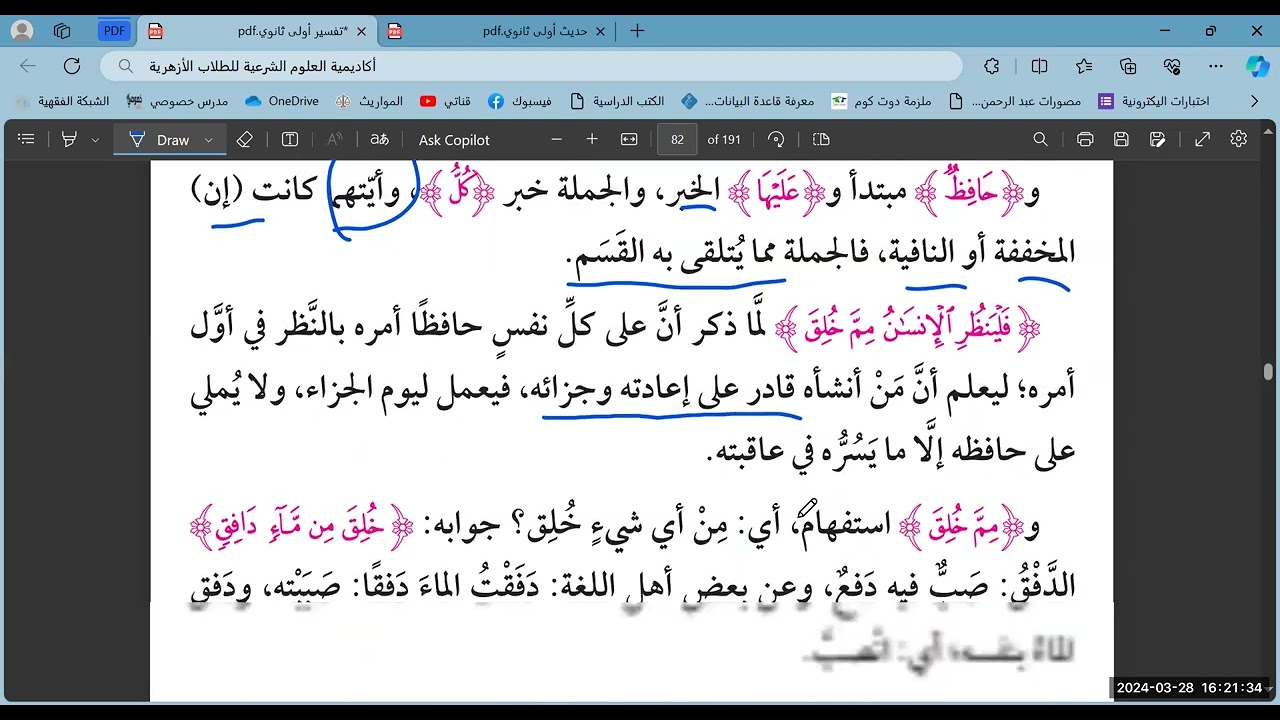Viewport: 1280px width, 720px height.
Task: Open the Draw pen options dropdown
Action: [208, 140]
